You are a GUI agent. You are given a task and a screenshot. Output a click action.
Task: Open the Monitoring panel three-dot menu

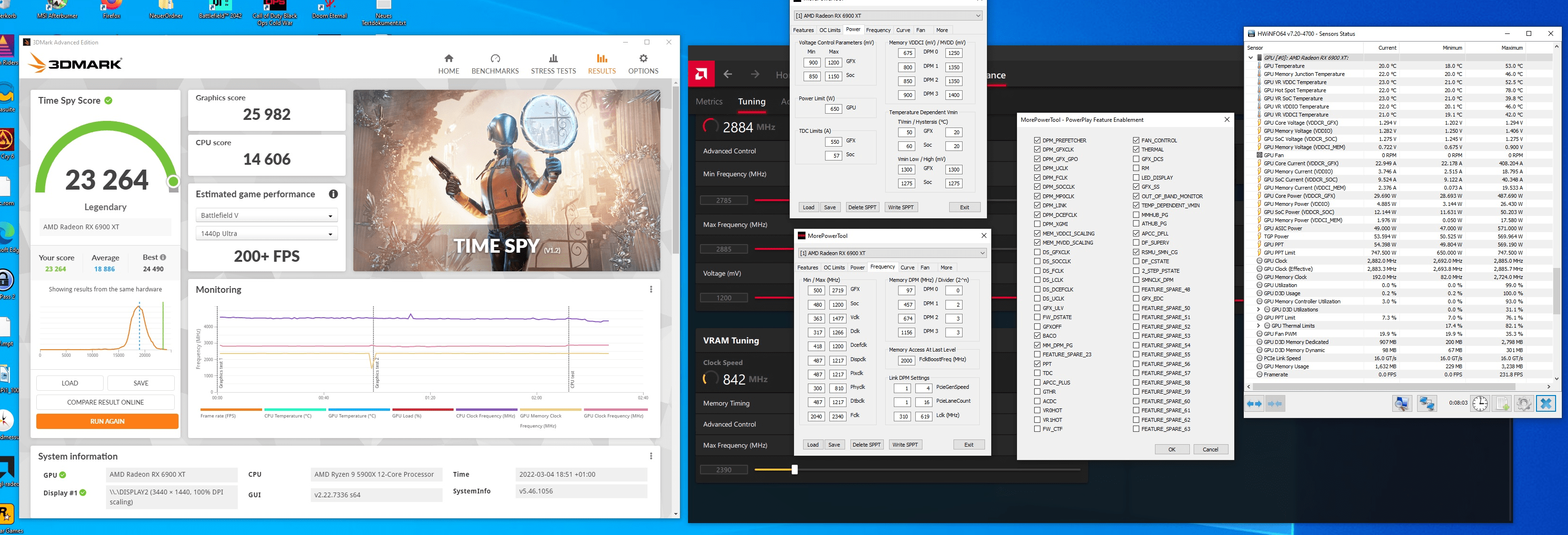tap(651, 290)
